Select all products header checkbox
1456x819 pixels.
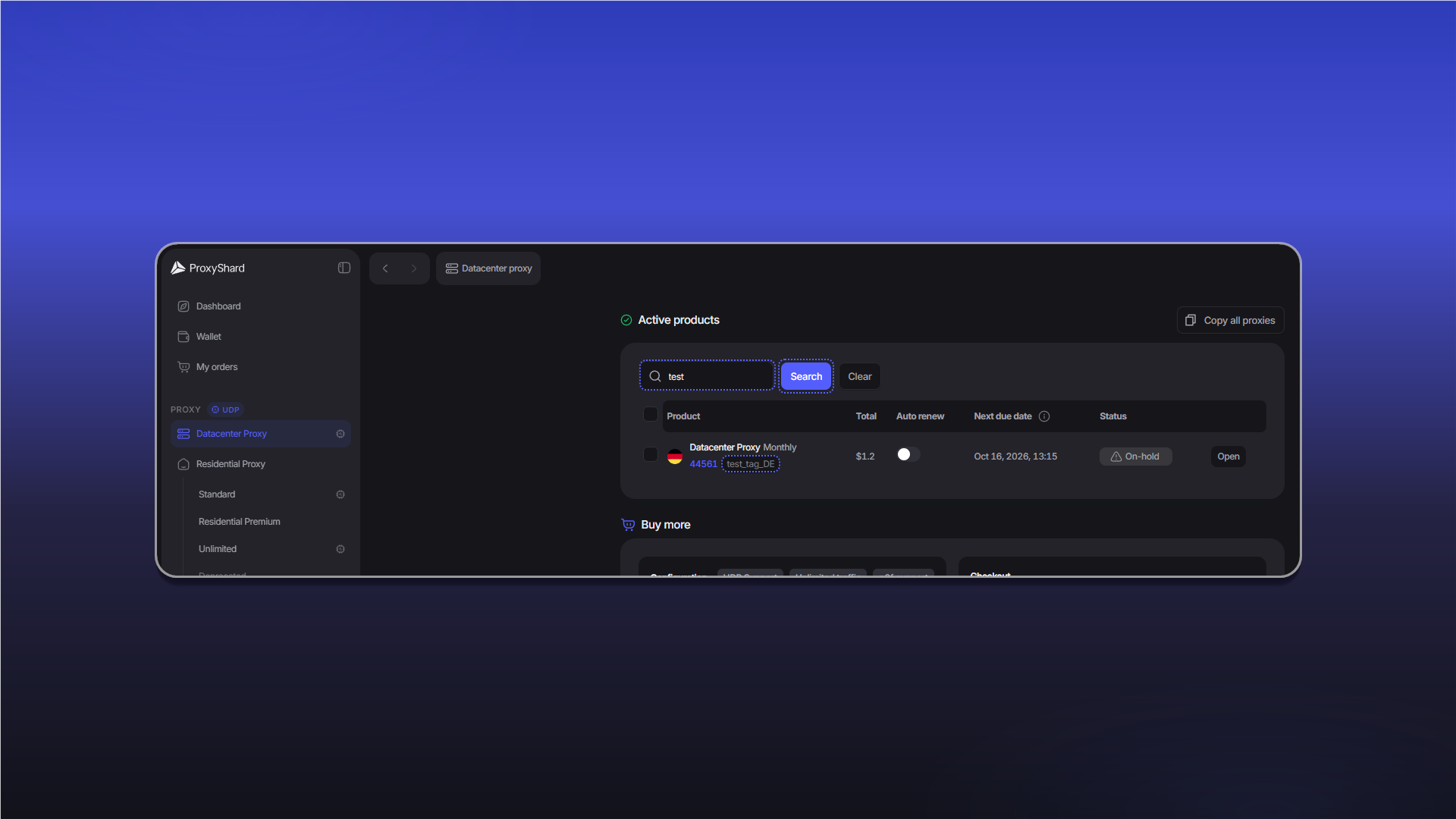[651, 414]
